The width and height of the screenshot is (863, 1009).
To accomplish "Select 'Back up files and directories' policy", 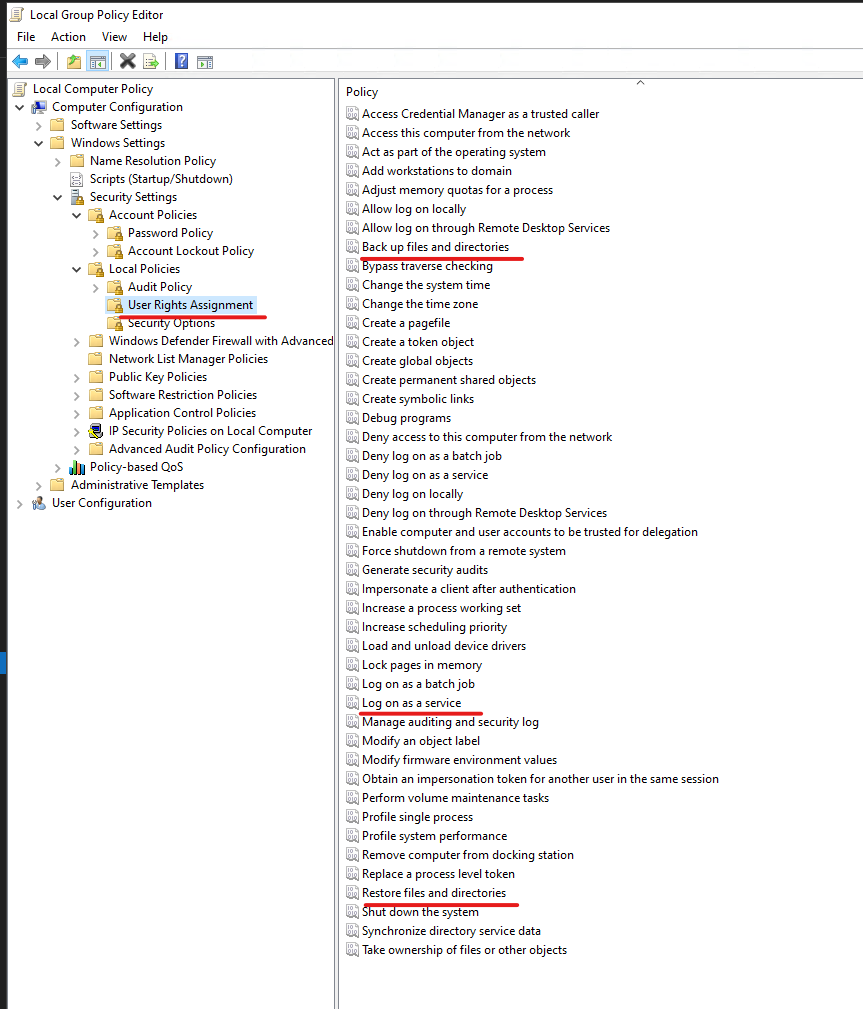I will [435, 247].
